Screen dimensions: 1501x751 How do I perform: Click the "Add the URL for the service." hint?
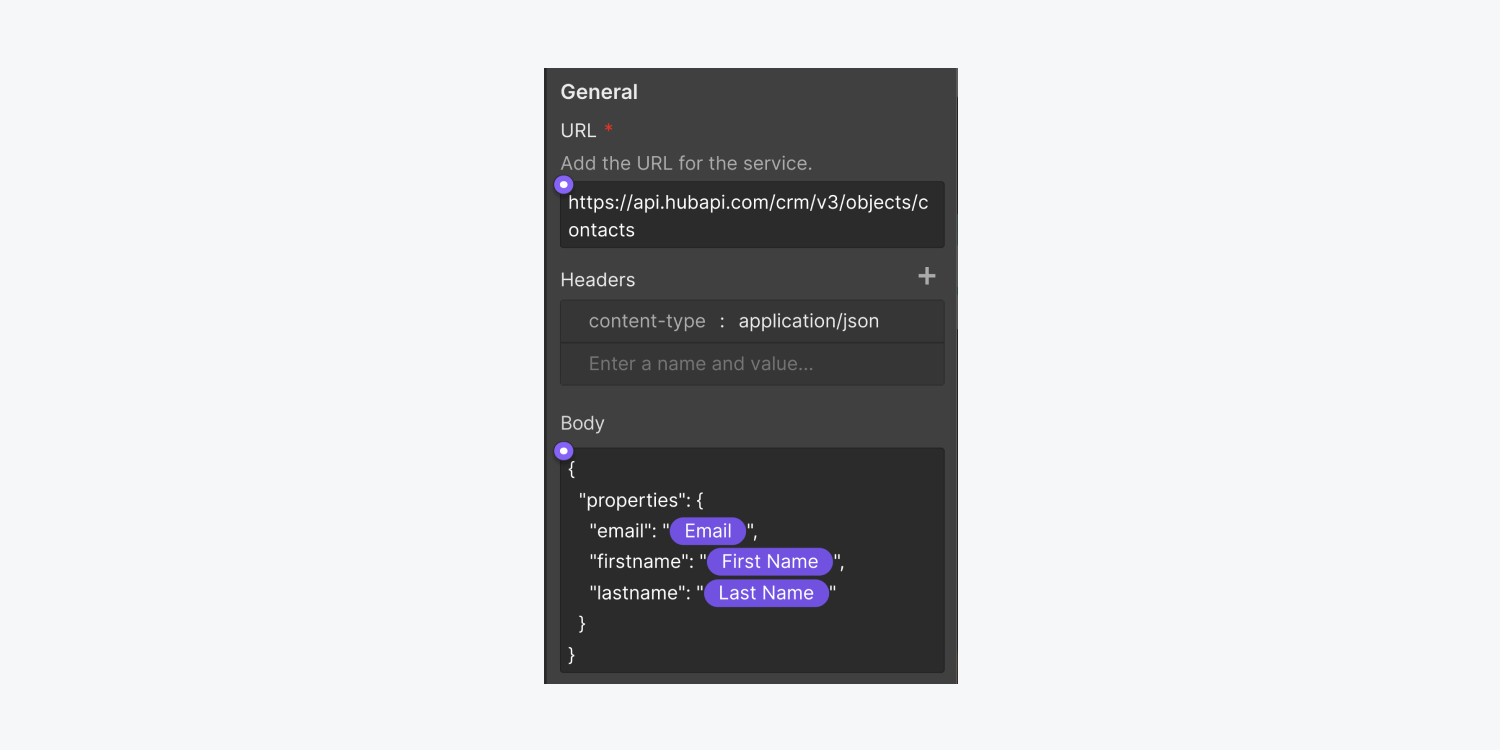click(686, 163)
